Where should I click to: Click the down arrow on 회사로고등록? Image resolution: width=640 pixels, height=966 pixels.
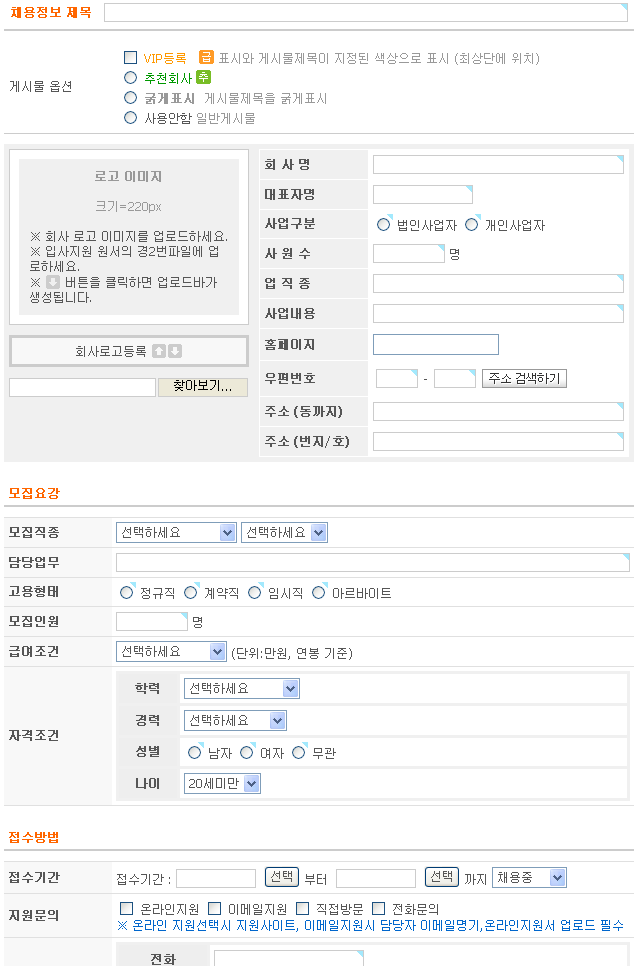175,351
